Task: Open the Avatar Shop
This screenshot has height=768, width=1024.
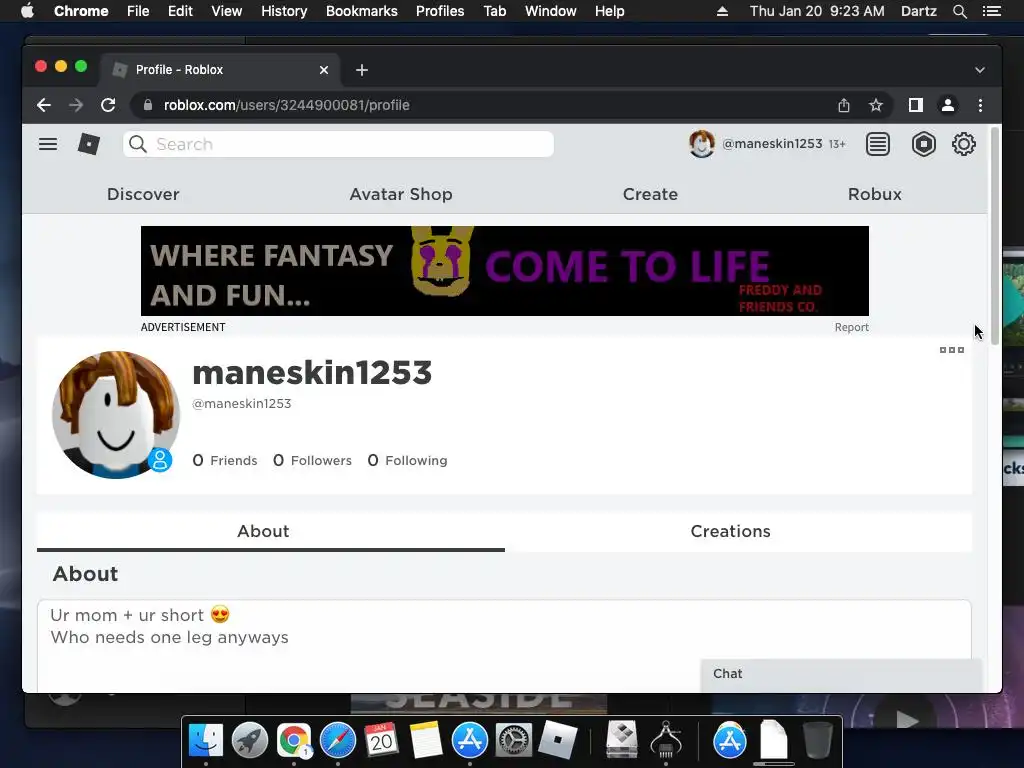Action: [x=401, y=194]
